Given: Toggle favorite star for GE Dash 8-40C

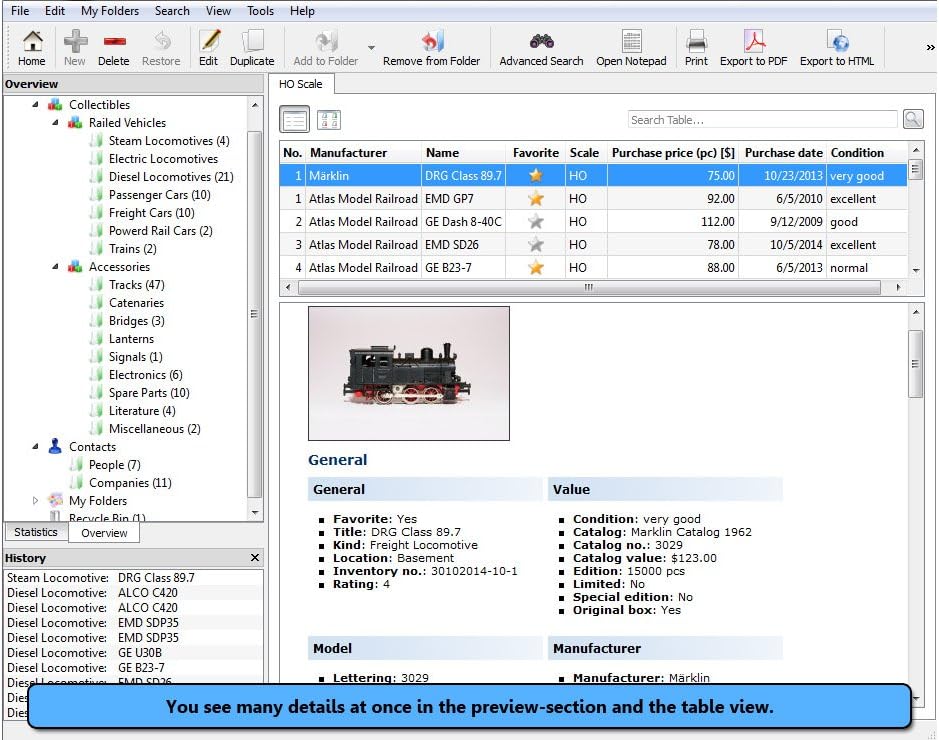Looking at the screenshot, I should pos(536,222).
